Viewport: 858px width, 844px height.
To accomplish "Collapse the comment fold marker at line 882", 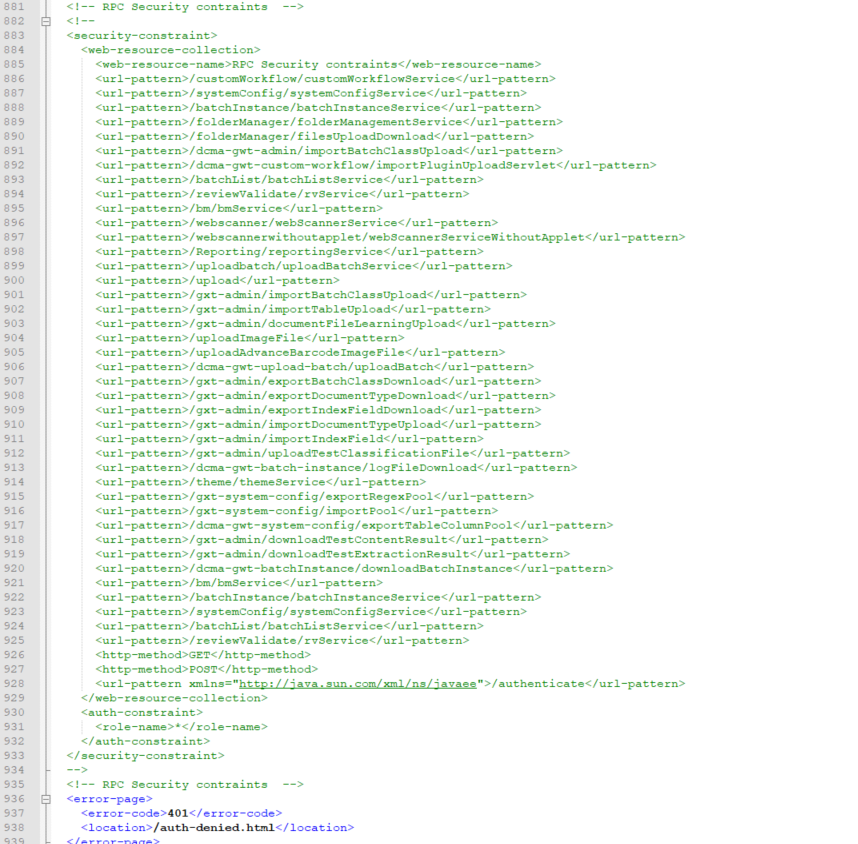I will [x=46, y=21].
